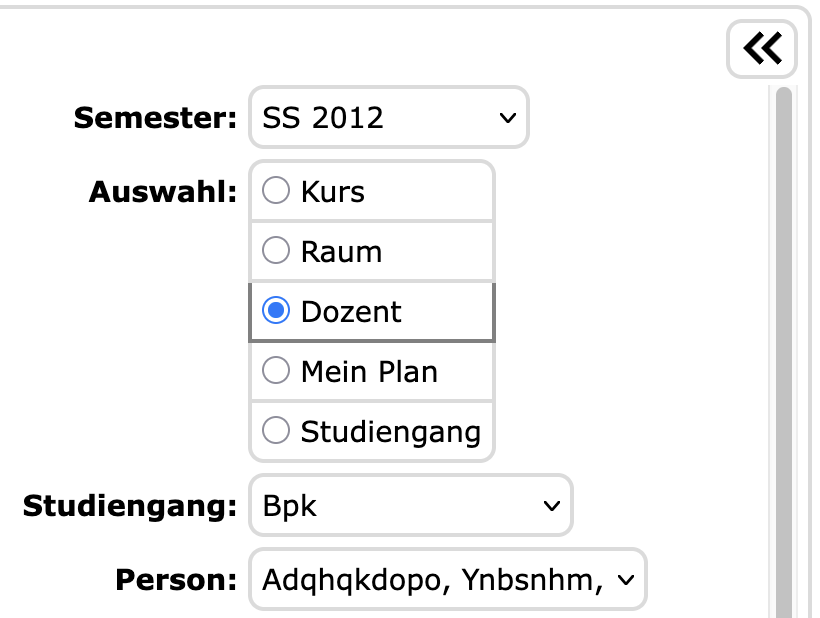Screen dimensions: 820x618
Task: Click the selected Dozent radio circle
Action: [x=276, y=311]
